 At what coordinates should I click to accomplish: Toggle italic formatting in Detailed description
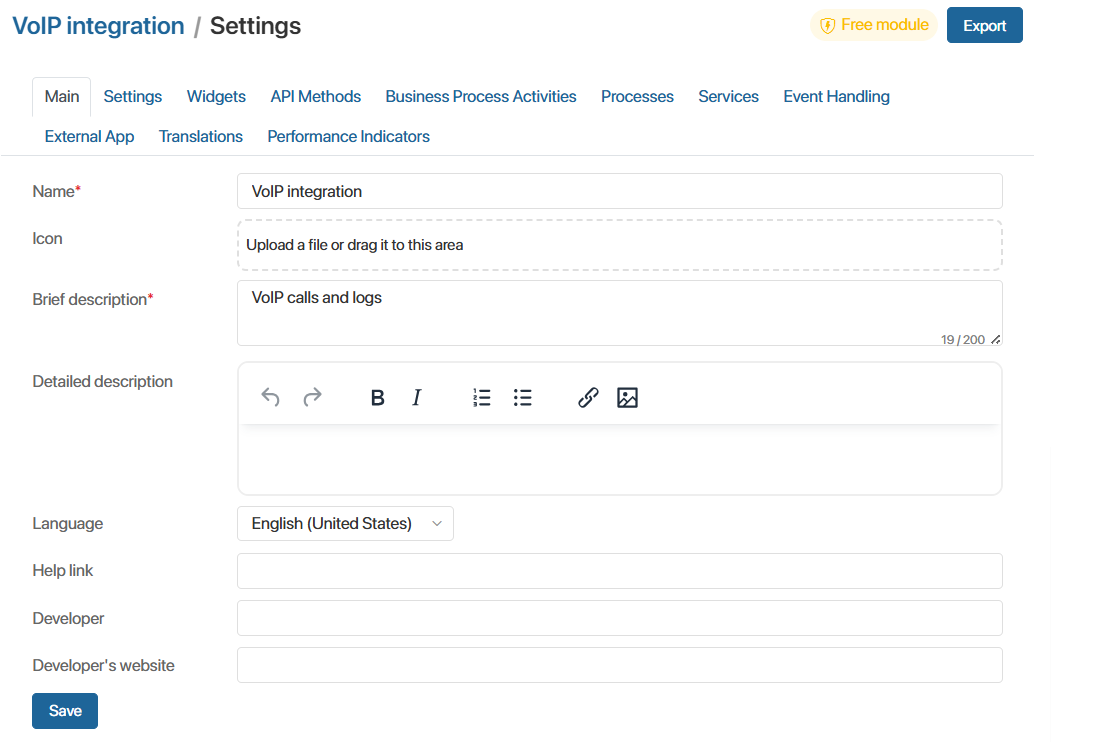(x=417, y=398)
